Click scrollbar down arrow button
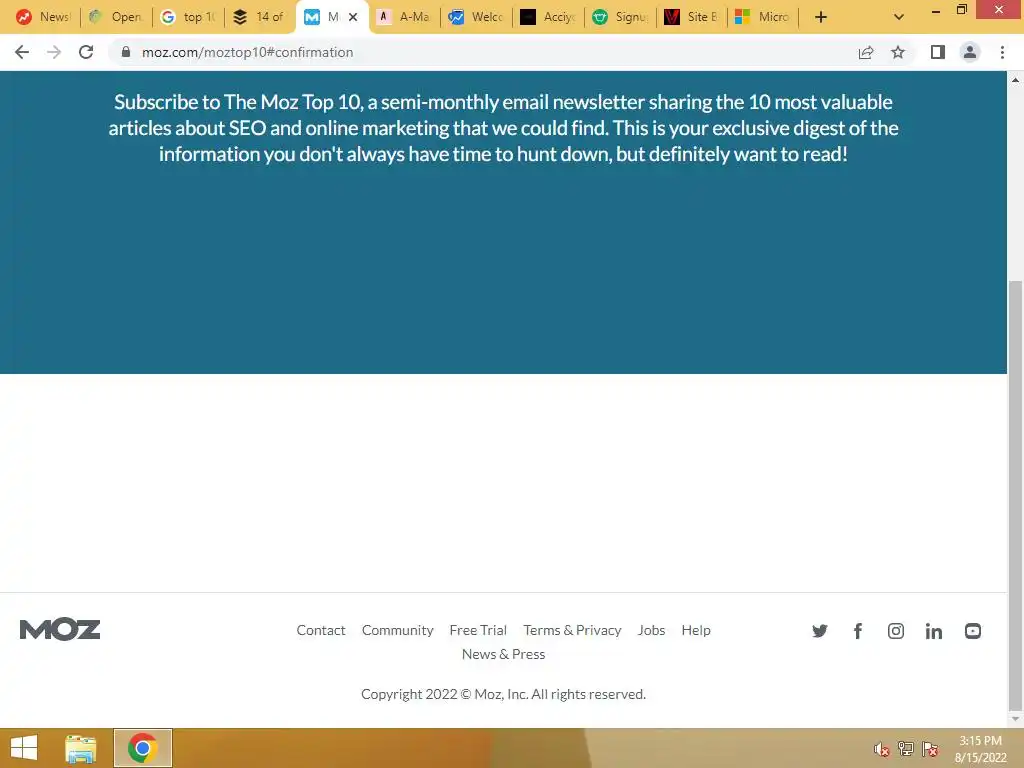The image size is (1024, 768). tap(1016, 719)
